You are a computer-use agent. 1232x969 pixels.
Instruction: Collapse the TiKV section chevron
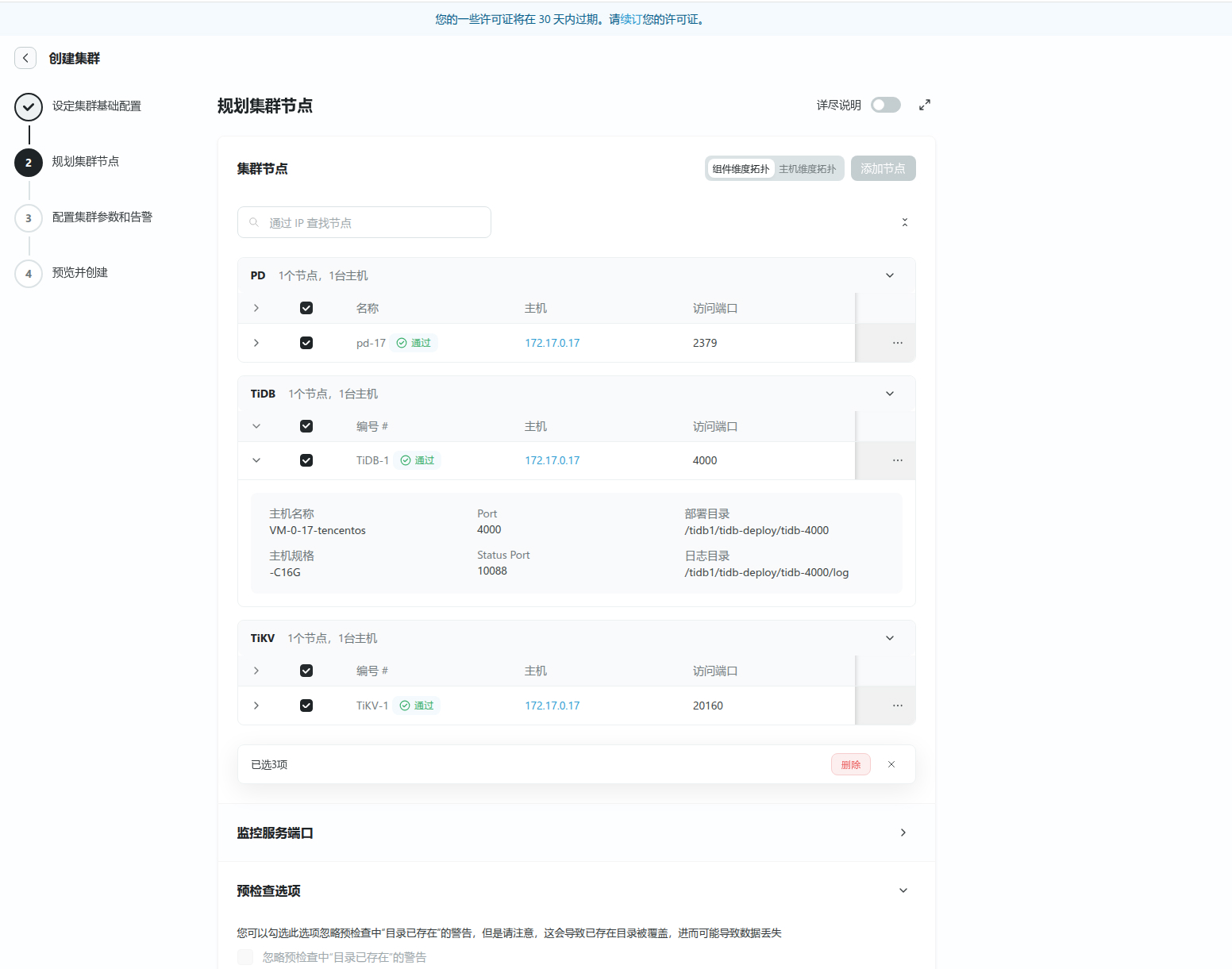click(890, 638)
